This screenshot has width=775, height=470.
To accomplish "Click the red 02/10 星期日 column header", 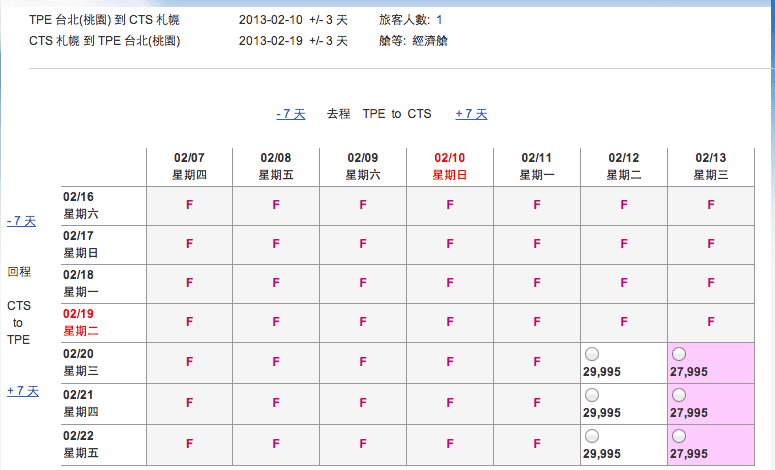I will coord(449,166).
